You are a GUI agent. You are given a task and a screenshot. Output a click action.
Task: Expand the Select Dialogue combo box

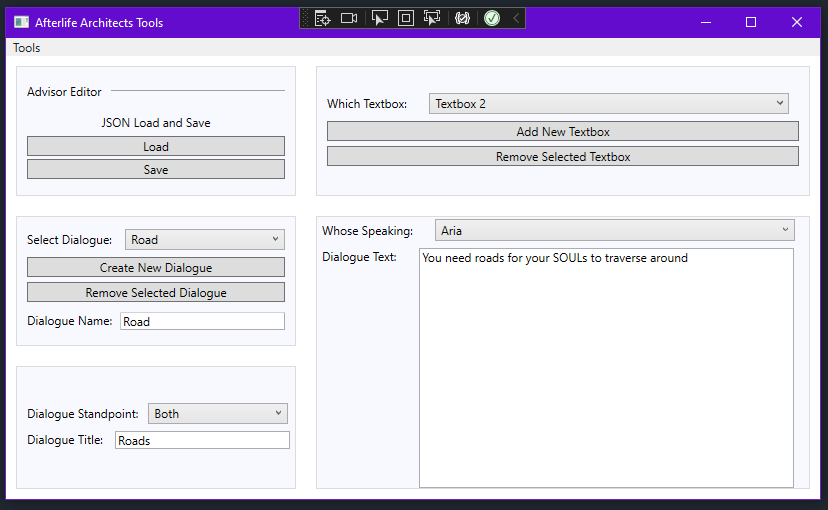point(204,240)
